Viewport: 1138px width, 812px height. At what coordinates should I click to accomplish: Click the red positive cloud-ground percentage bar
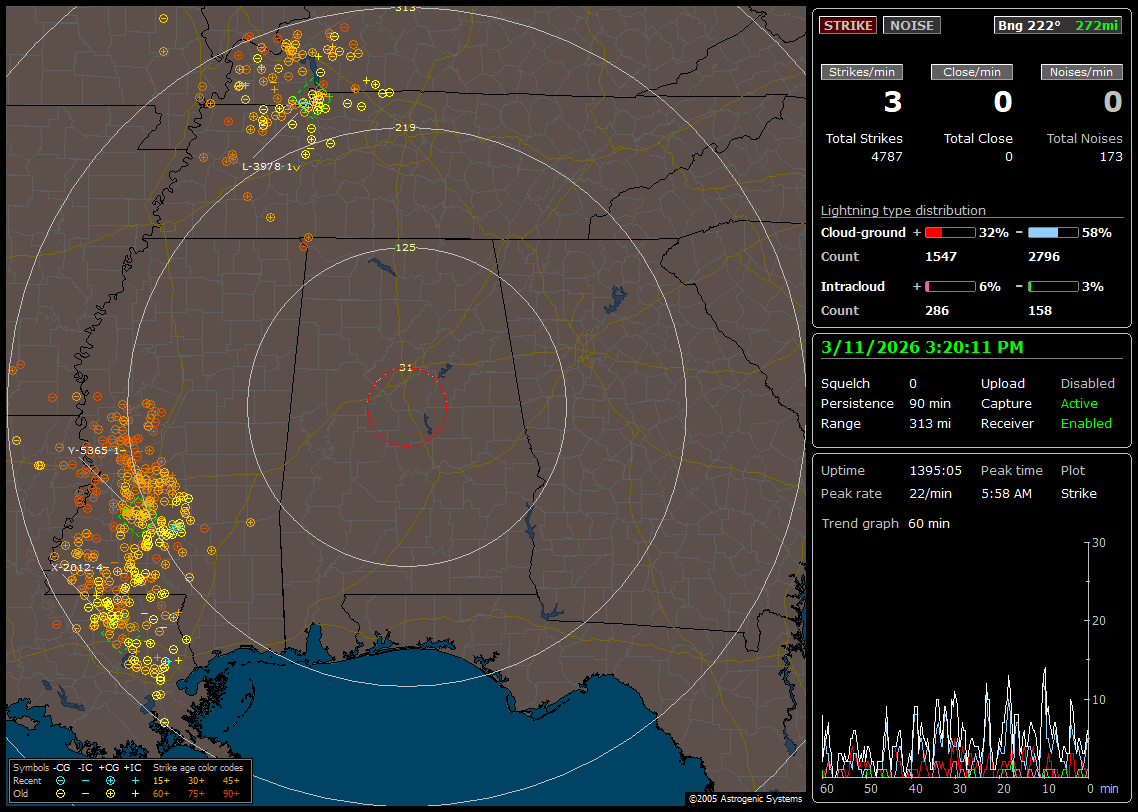(x=949, y=232)
